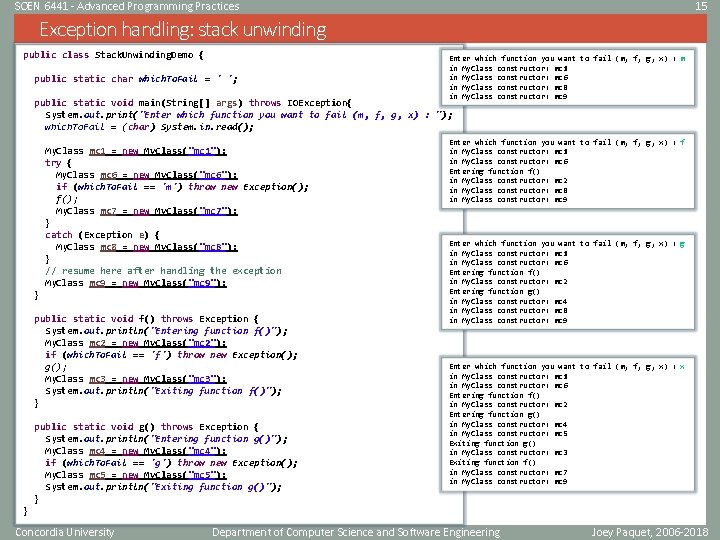
Task: Click the second output box's prompt line ending in 'f'
Action: pos(568,142)
